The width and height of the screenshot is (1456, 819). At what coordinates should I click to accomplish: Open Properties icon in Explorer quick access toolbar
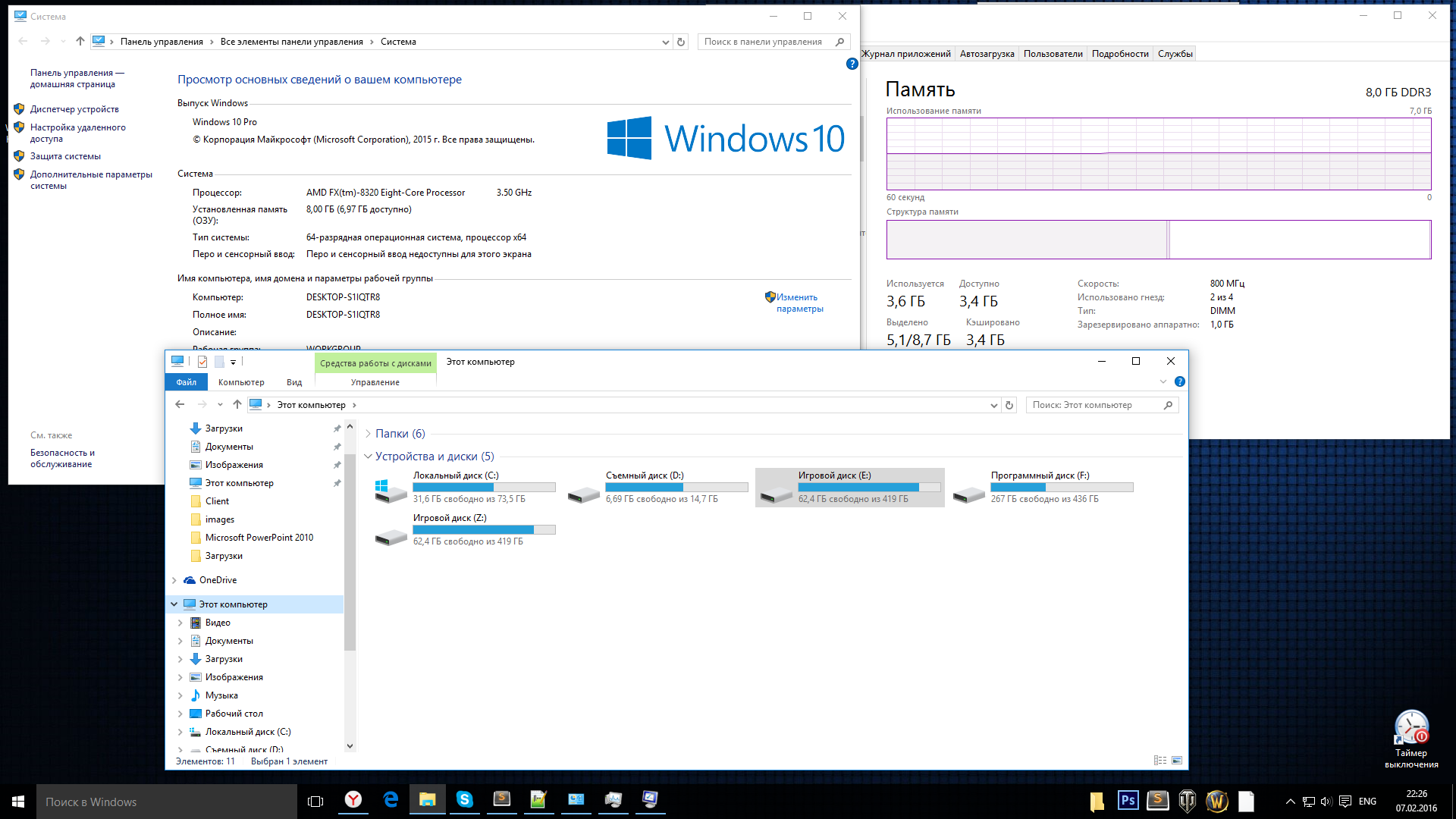(202, 362)
